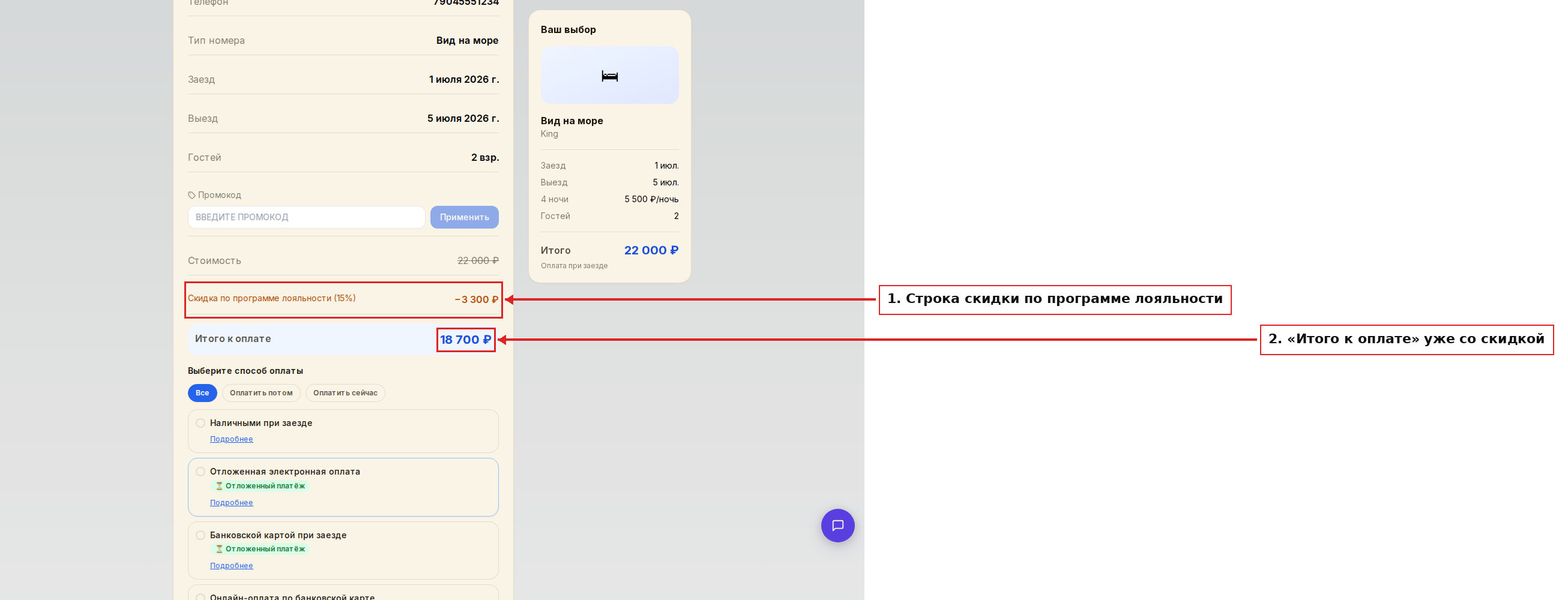Click the promo code tag icon

(191, 196)
